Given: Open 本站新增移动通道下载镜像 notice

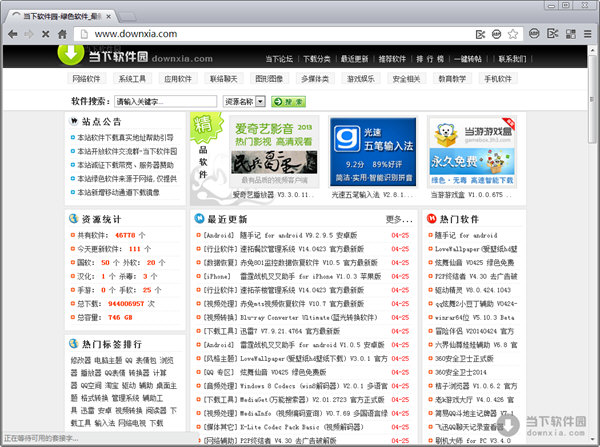Looking at the screenshot, I should coord(119,192).
